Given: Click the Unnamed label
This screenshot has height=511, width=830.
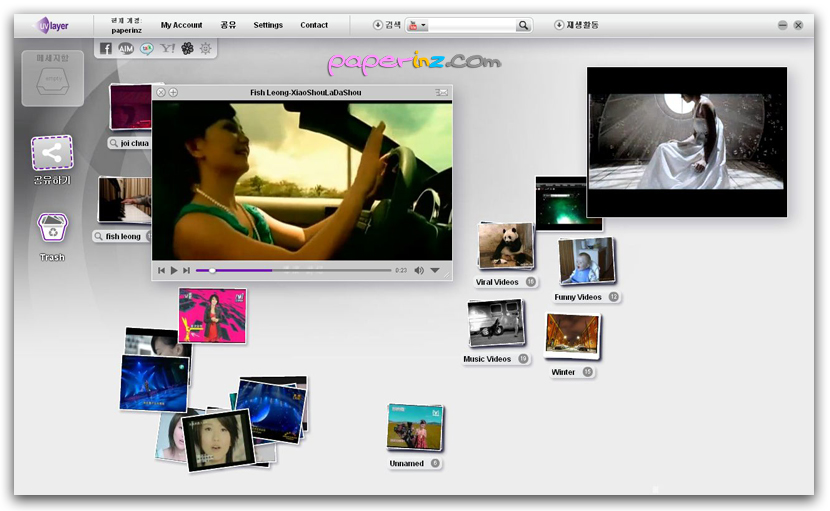Looking at the screenshot, I should click(407, 463).
